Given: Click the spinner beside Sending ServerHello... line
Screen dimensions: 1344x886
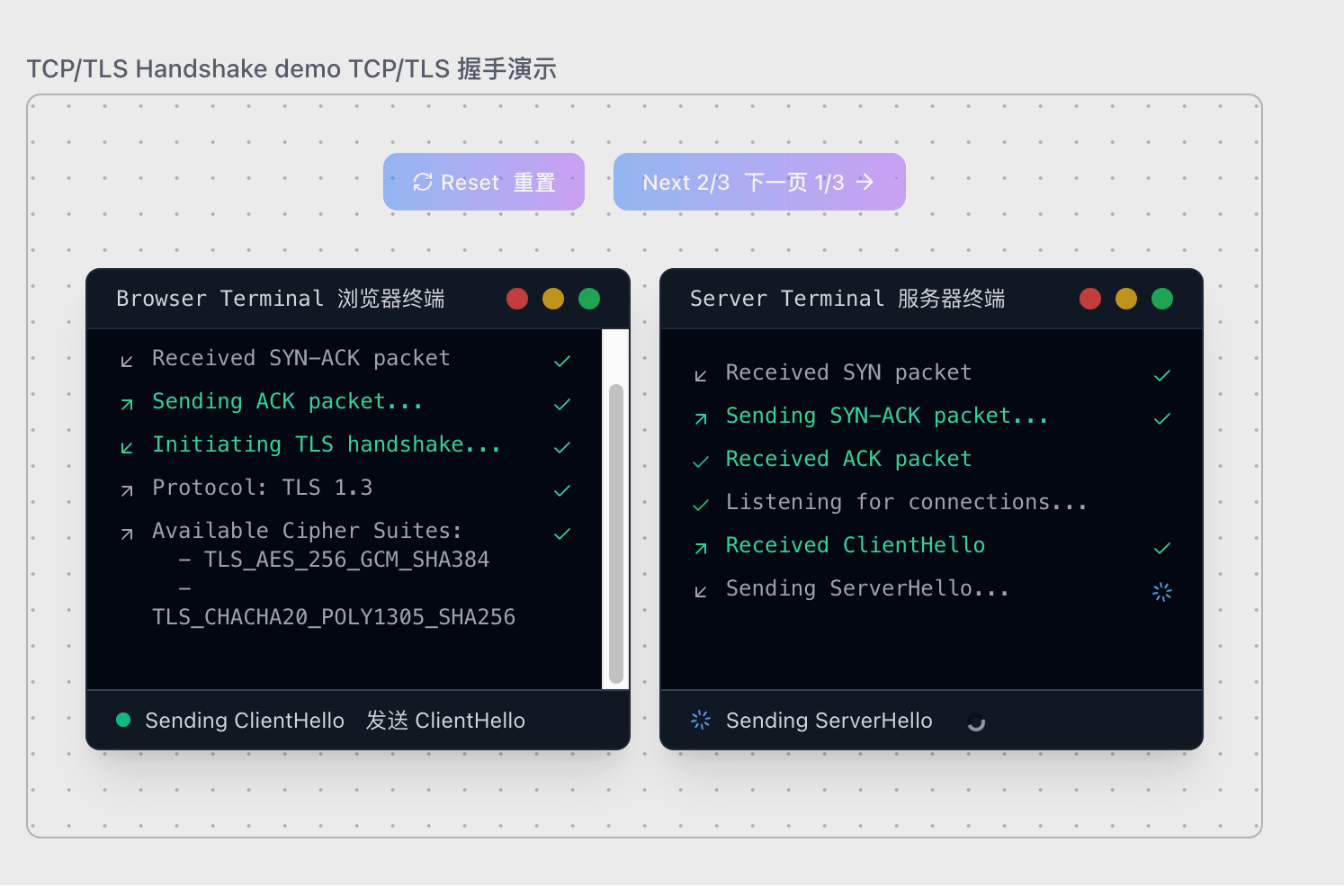Looking at the screenshot, I should (1162, 592).
